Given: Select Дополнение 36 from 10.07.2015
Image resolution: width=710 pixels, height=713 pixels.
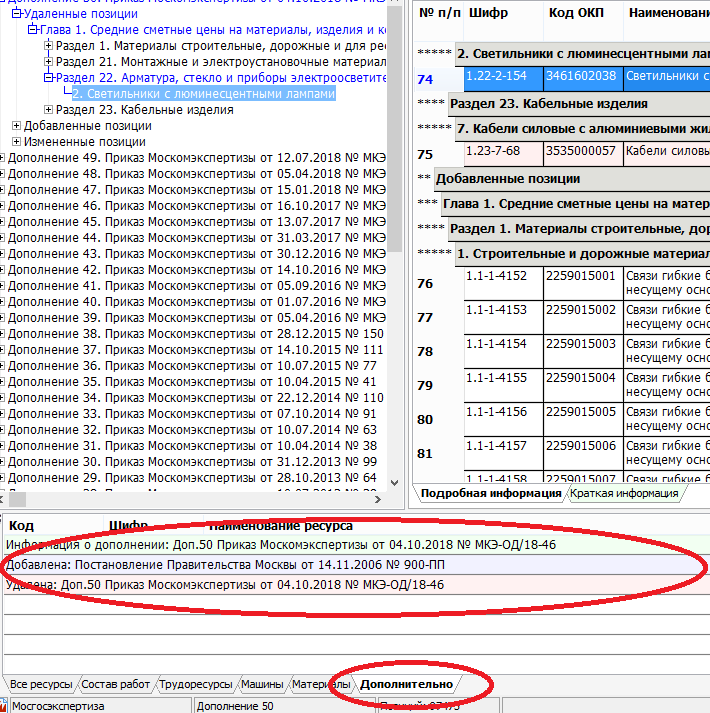Looking at the screenshot, I should [x=192, y=366].
